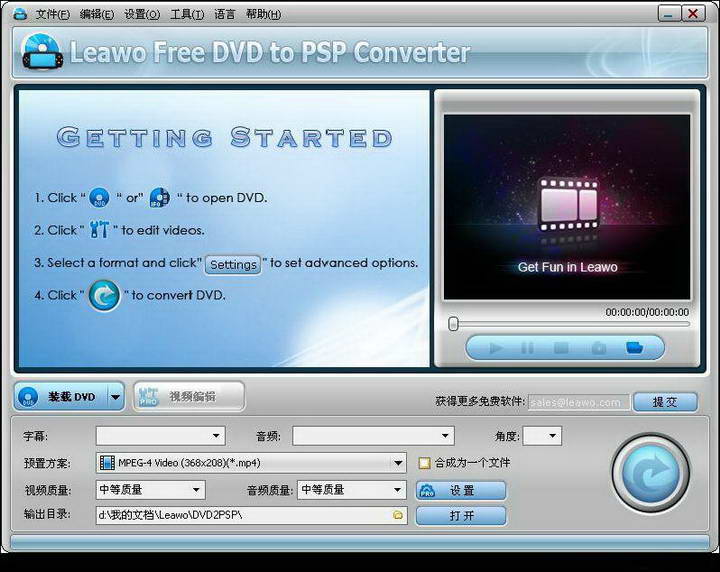720x572 pixels.
Task: Click the IFO folder icon in step 1
Action: (159, 197)
